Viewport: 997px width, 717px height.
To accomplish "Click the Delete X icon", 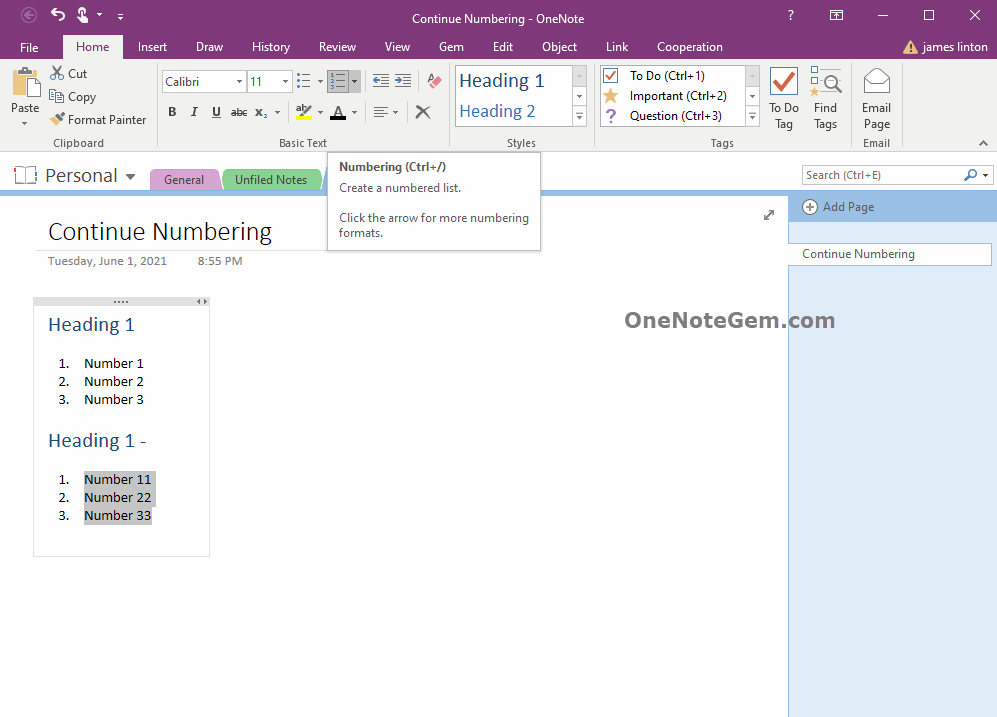I will pos(423,112).
